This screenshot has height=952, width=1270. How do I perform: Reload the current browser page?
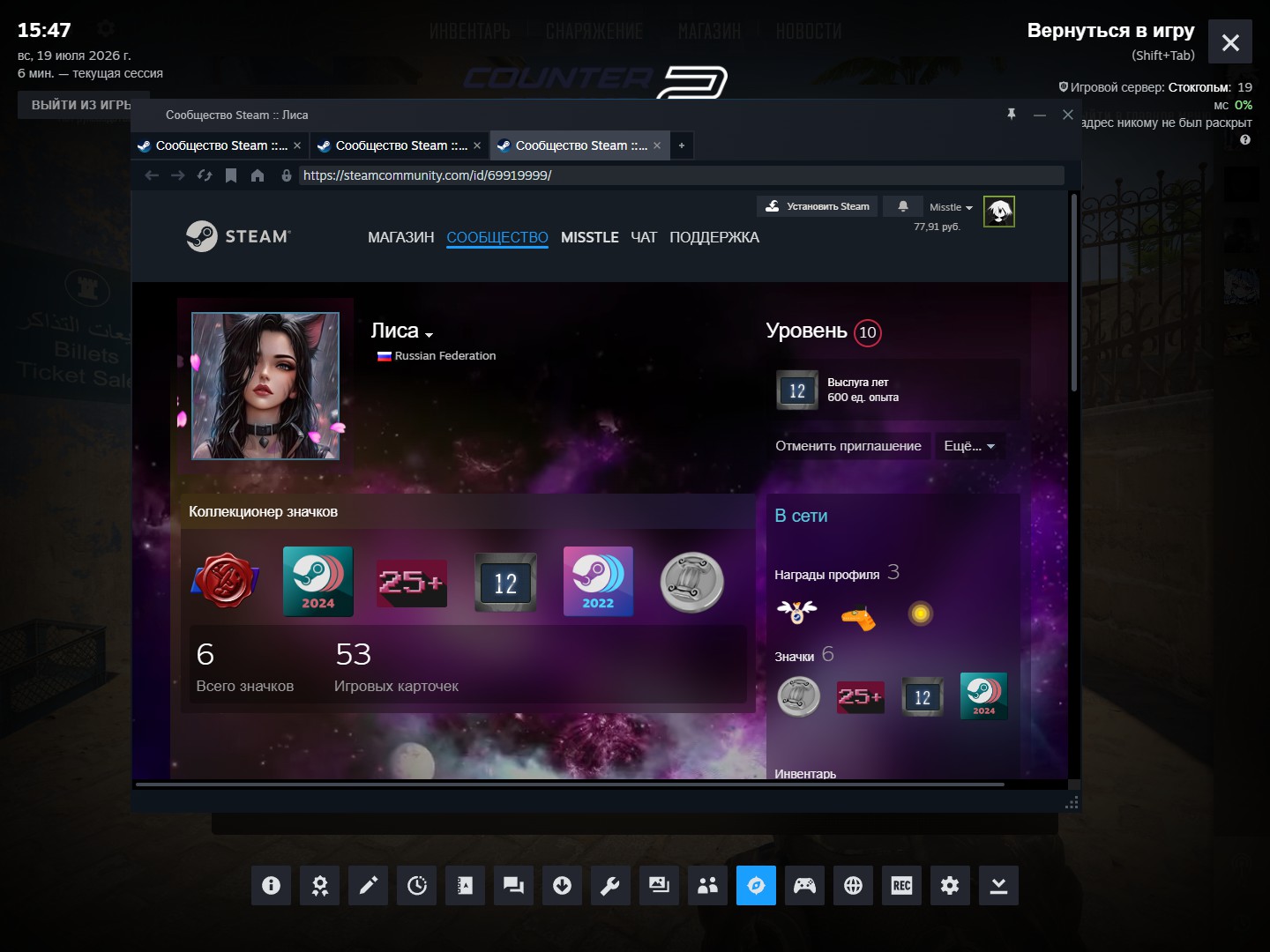coord(205,175)
